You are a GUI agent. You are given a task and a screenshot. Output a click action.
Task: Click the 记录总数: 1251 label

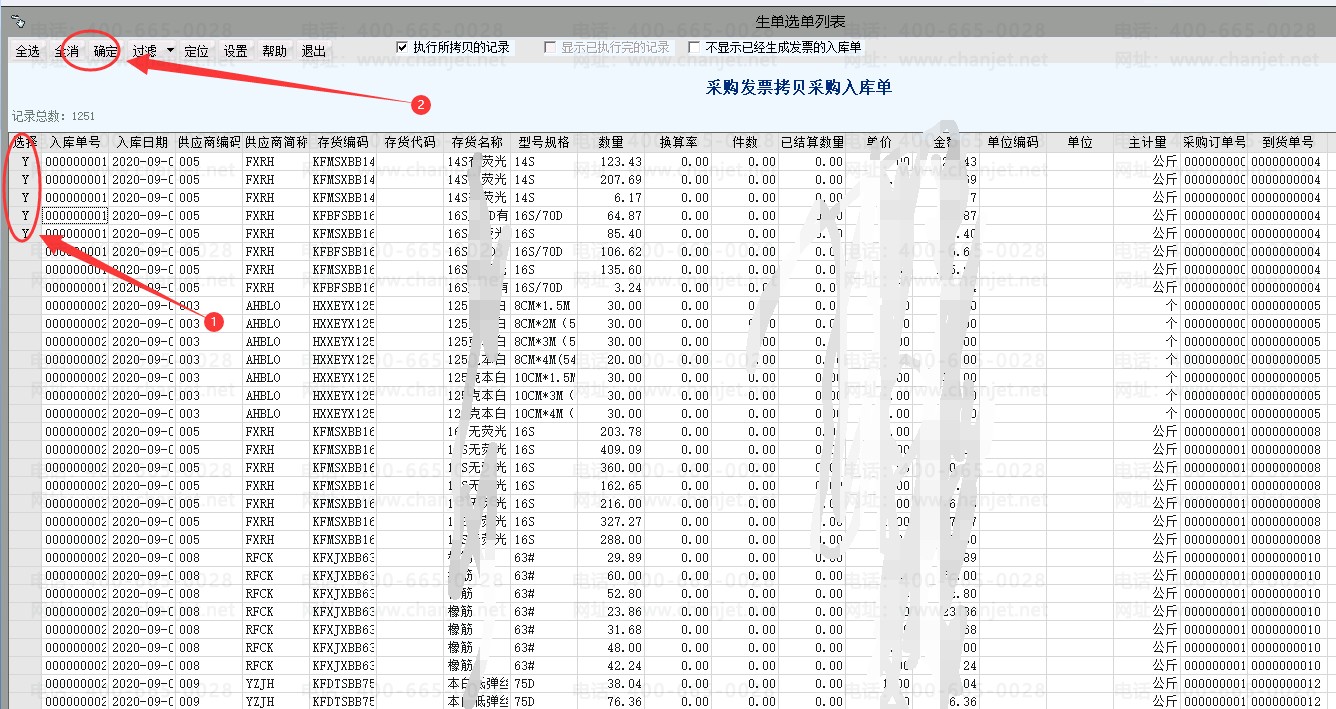point(54,116)
